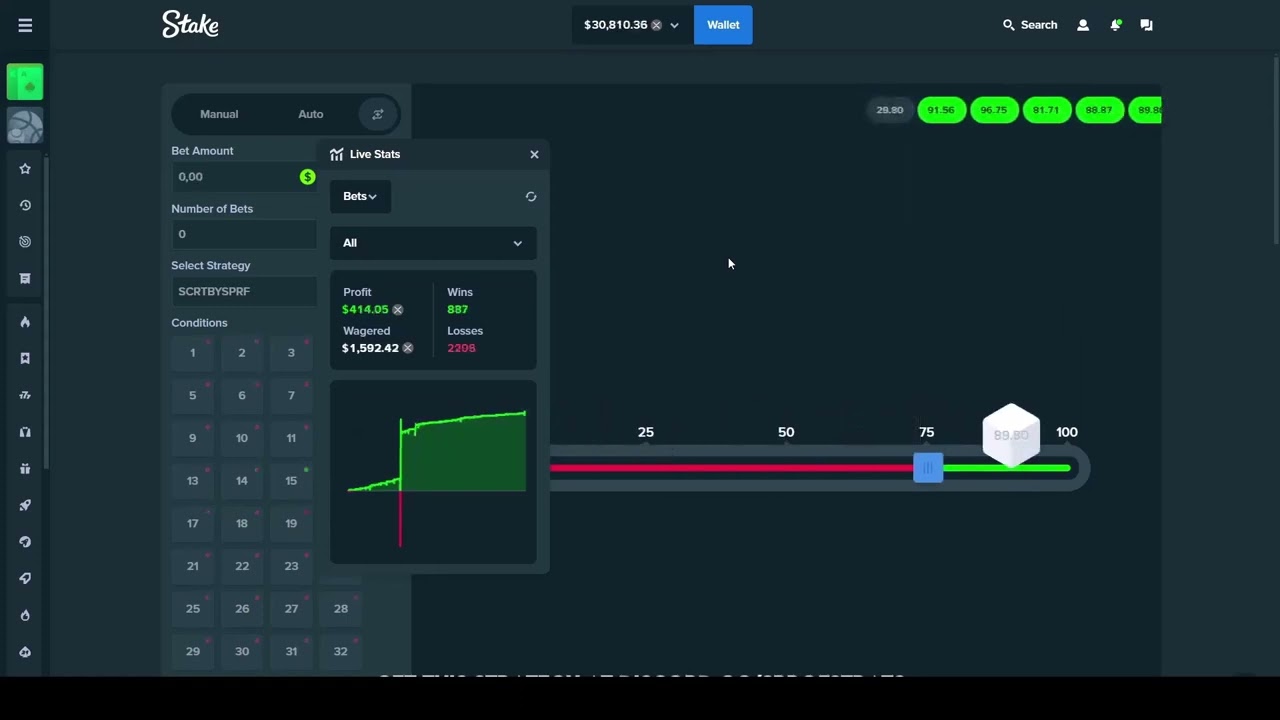This screenshot has width=1280, height=720.
Task: Toggle condition 21
Action: tap(193, 566)
